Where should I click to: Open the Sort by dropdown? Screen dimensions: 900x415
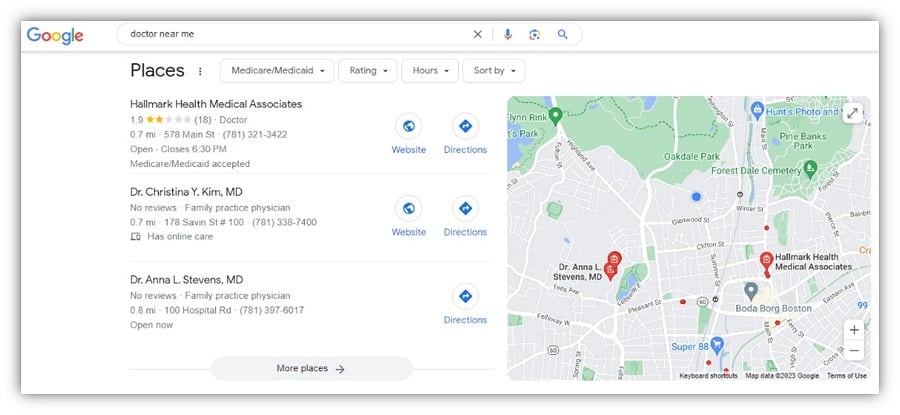[494, 71]
